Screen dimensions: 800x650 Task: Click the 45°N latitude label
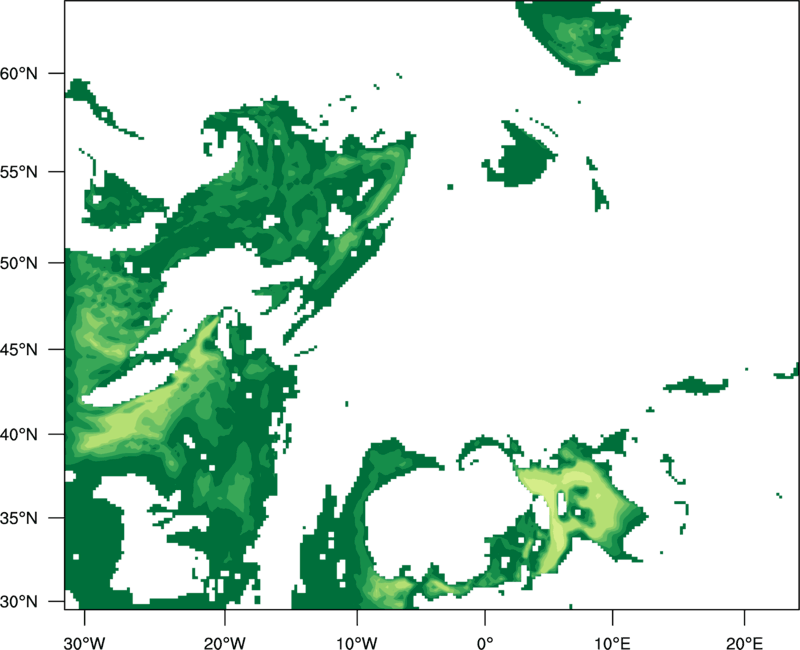click(x=19, y=349)
